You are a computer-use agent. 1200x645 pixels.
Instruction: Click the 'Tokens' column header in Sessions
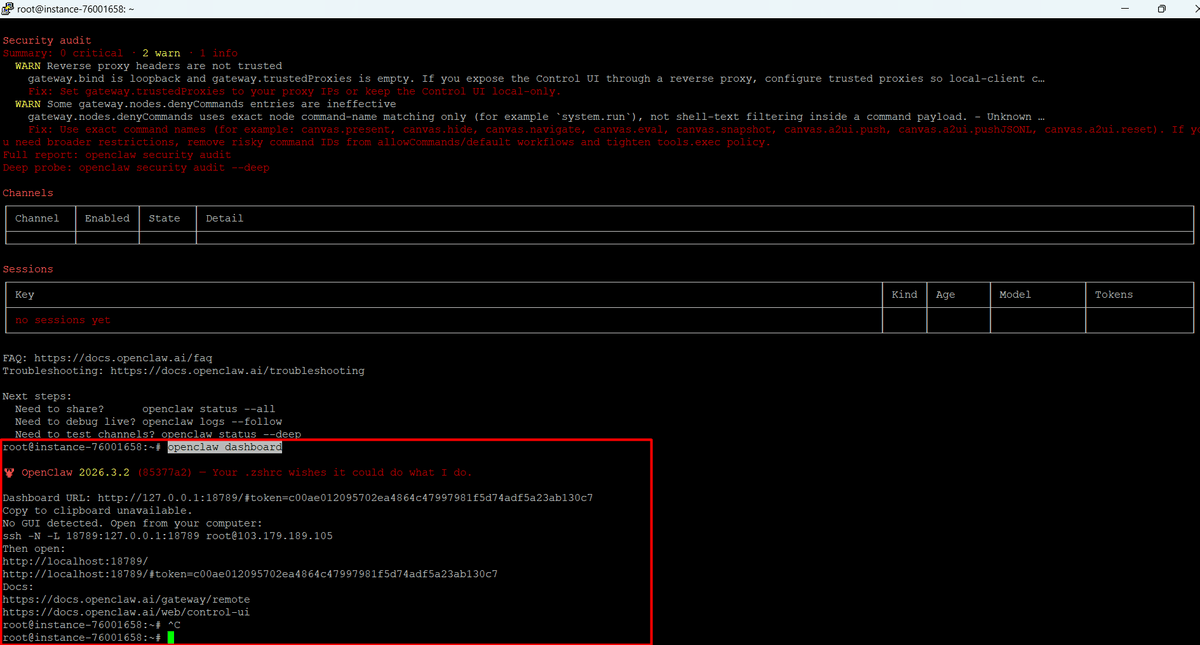pos(1114,295)
